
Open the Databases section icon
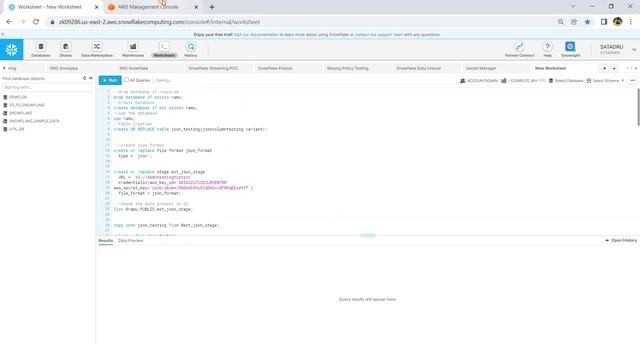click(41, 49)
